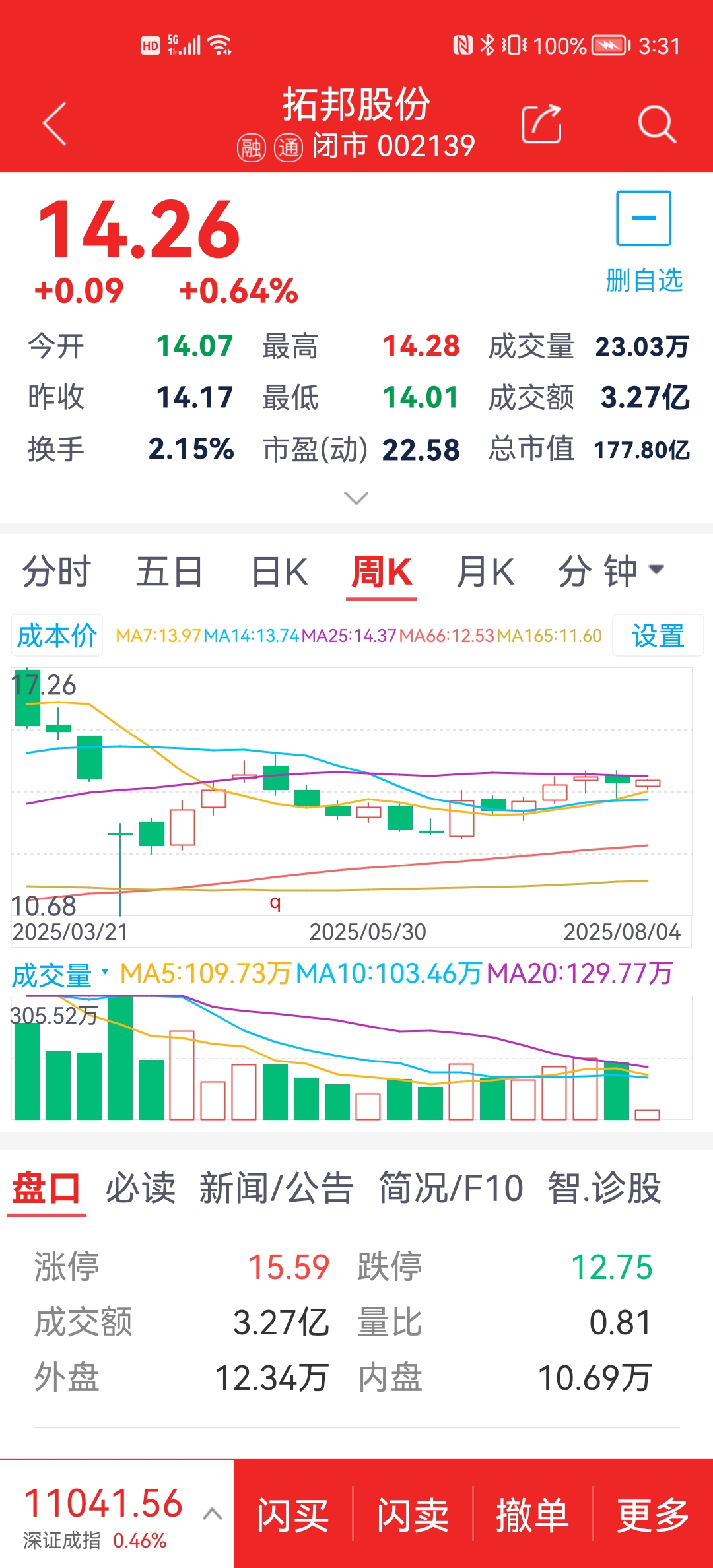This screenshot has width=713, height=1568.
Task: Tap the 外盘 12.34万 value
Action: pos(271,1378)
